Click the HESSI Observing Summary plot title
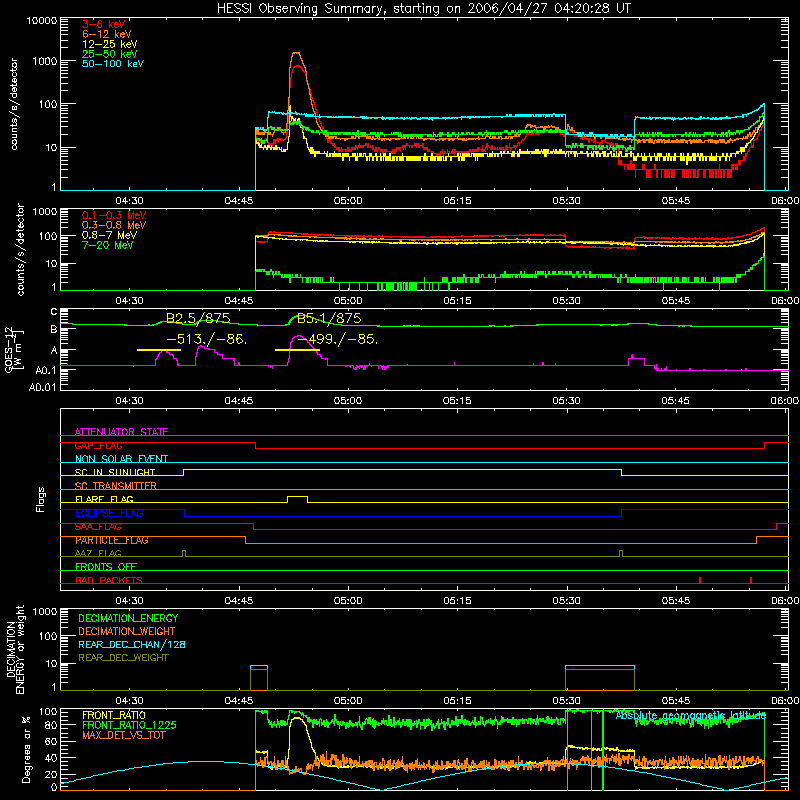The height and width of the screenshot is (800, 800). (423, 9)
